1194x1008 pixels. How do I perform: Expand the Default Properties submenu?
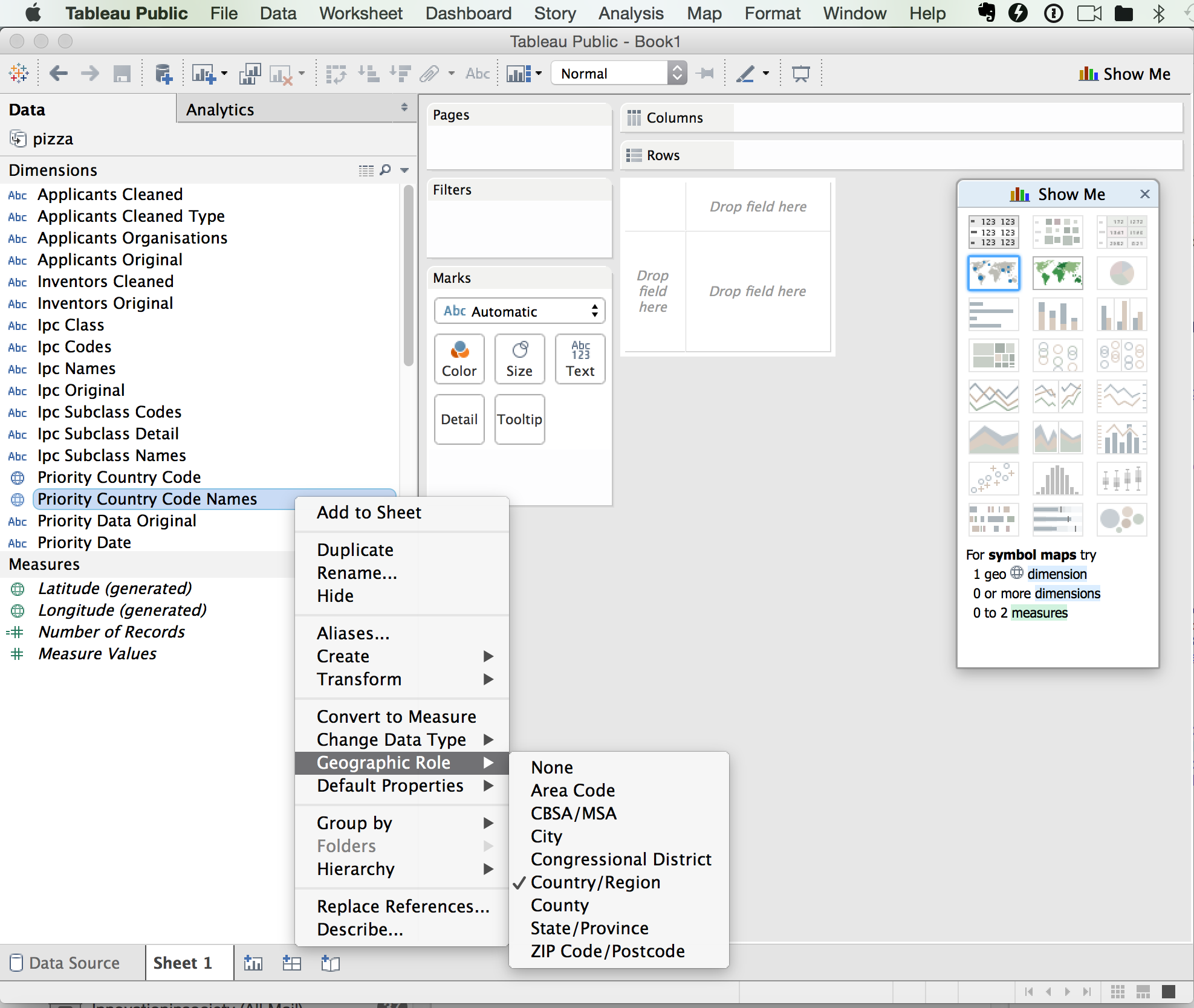pyautogui.click(x=401, y=786)
